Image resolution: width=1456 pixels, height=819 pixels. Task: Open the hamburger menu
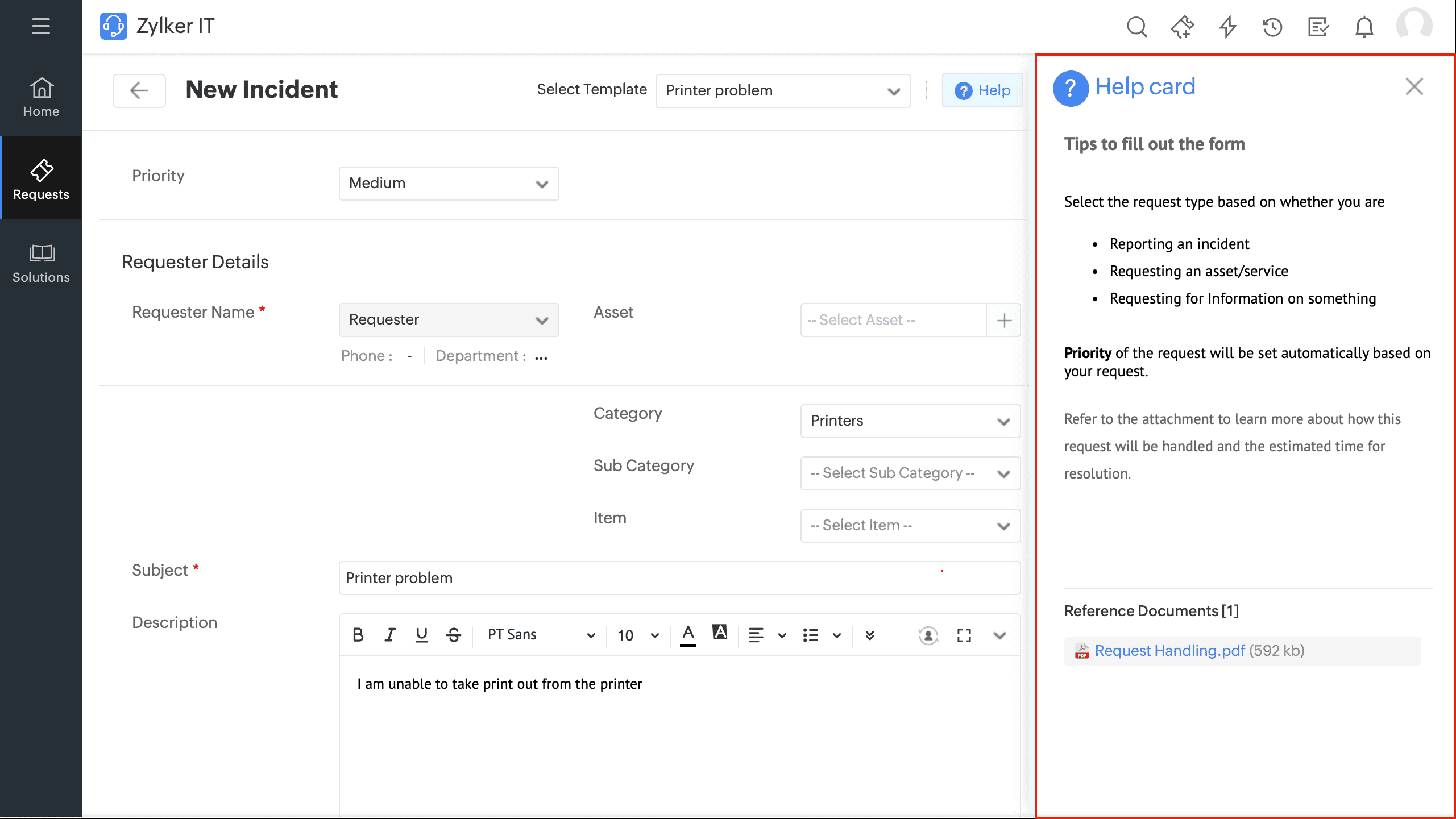click(x=40, y=26)
